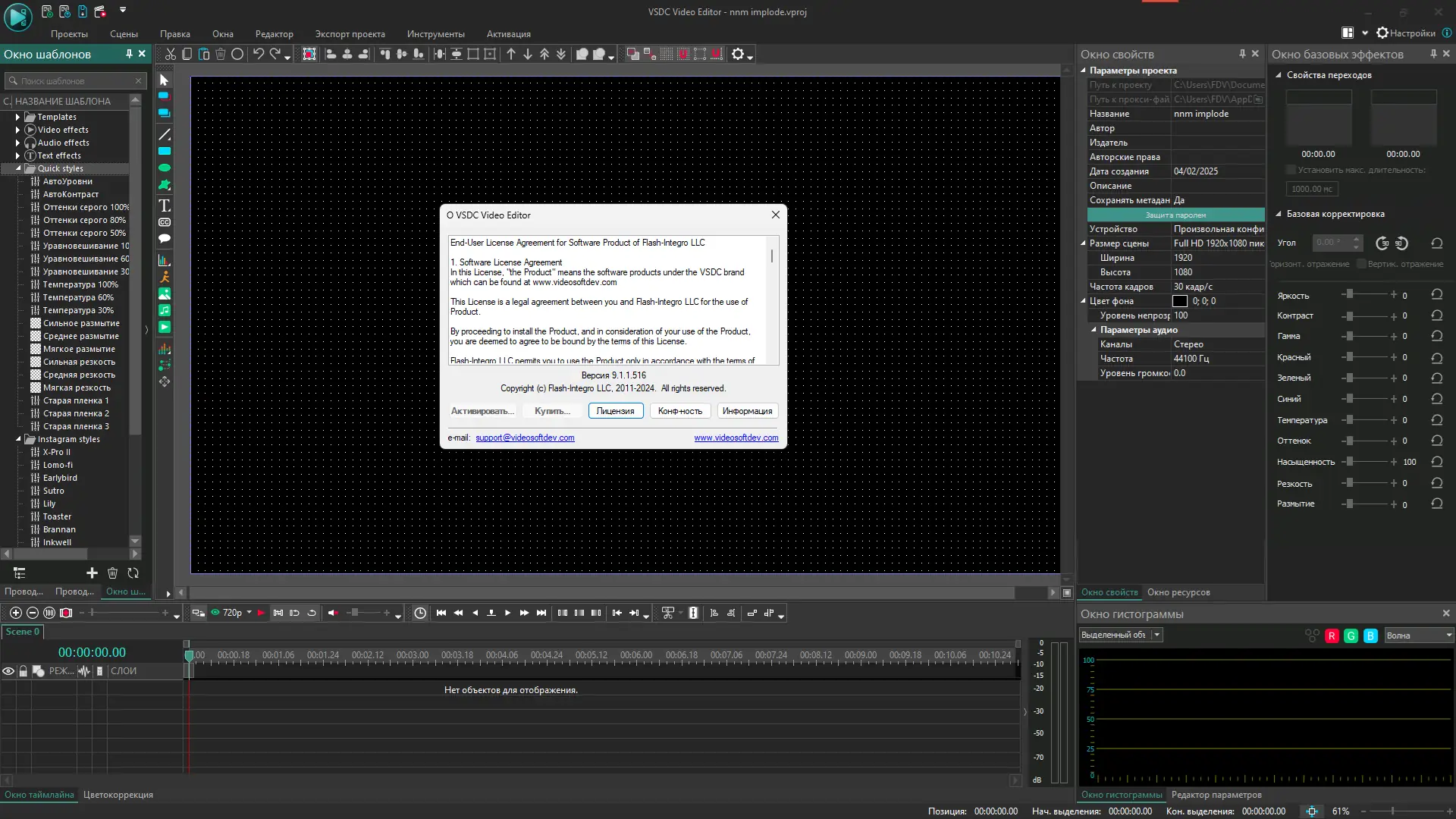1456x819 pixels.
Task: Toggle the lock icon in the layers header
Action: pyautogui.click(x=23, y=671)
